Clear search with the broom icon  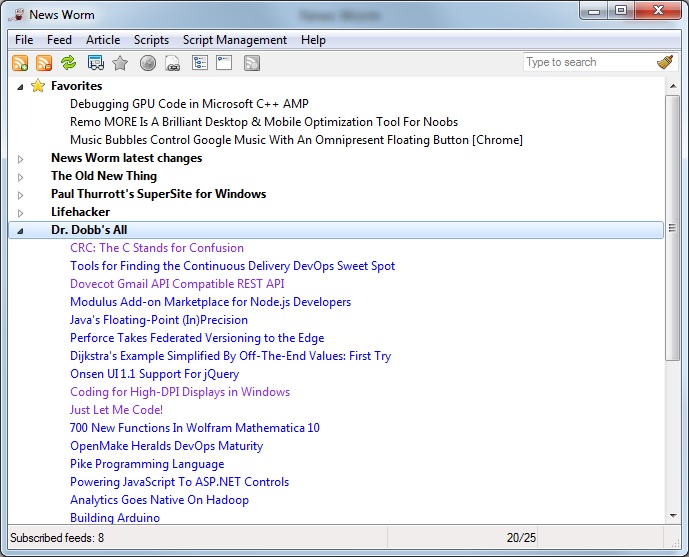click(x=665, y=62)
